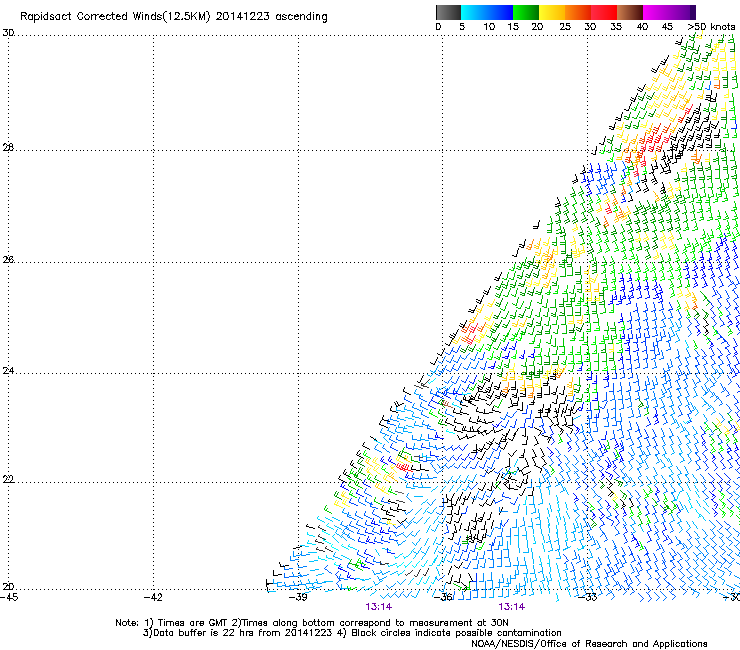Screen dimensions: 740x650
Task: Click the latitude label '24'
Action: [x=8, y=371]
